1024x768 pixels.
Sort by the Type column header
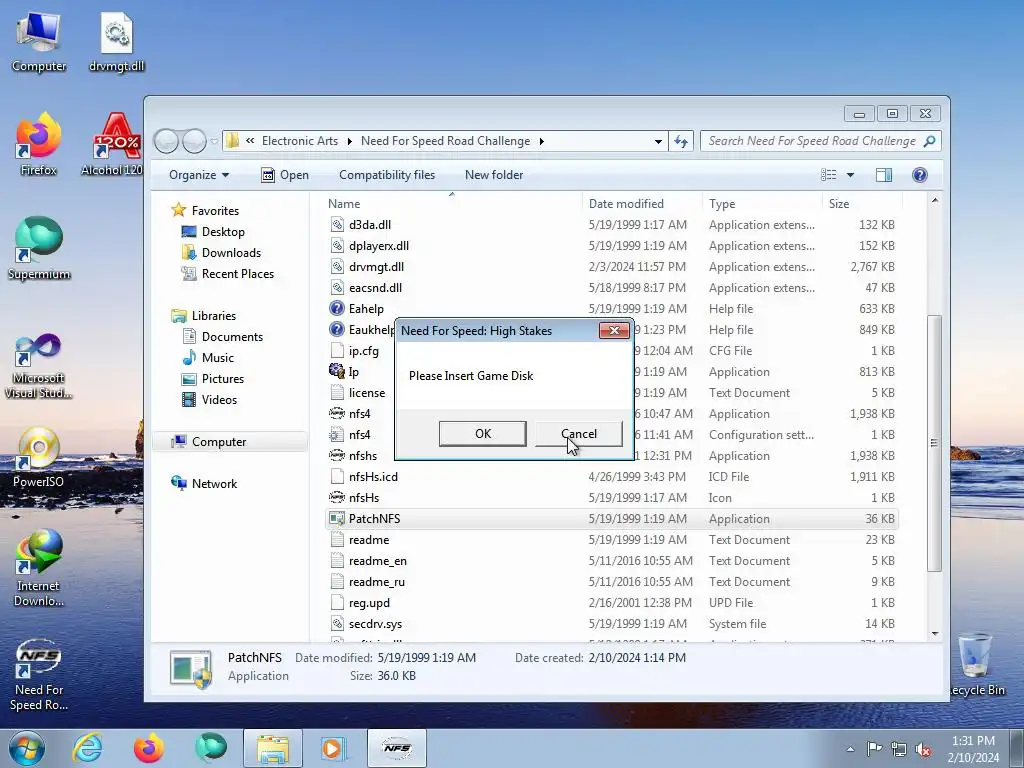coord(761,204)
